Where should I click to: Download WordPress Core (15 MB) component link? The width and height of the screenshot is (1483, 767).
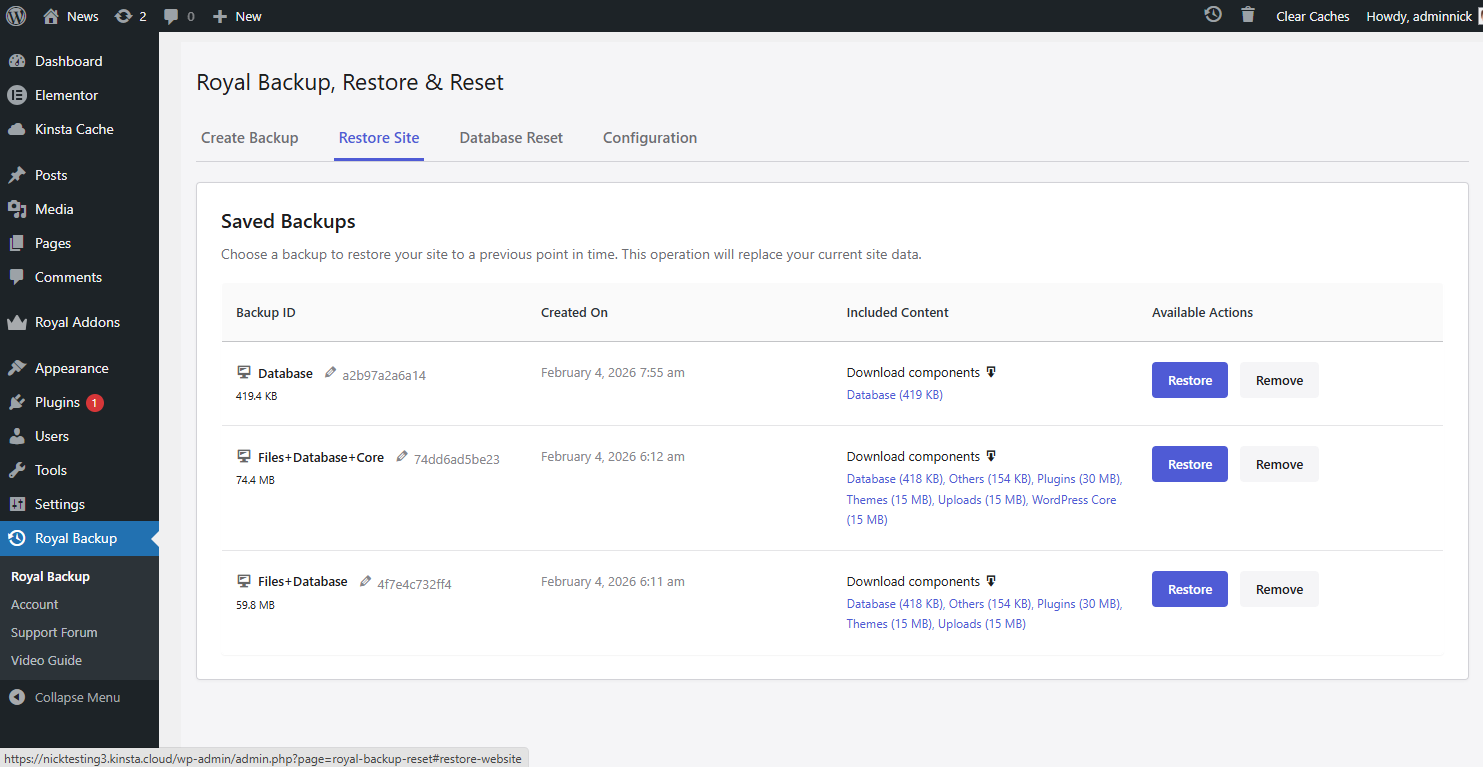[x=1073, y=500]
